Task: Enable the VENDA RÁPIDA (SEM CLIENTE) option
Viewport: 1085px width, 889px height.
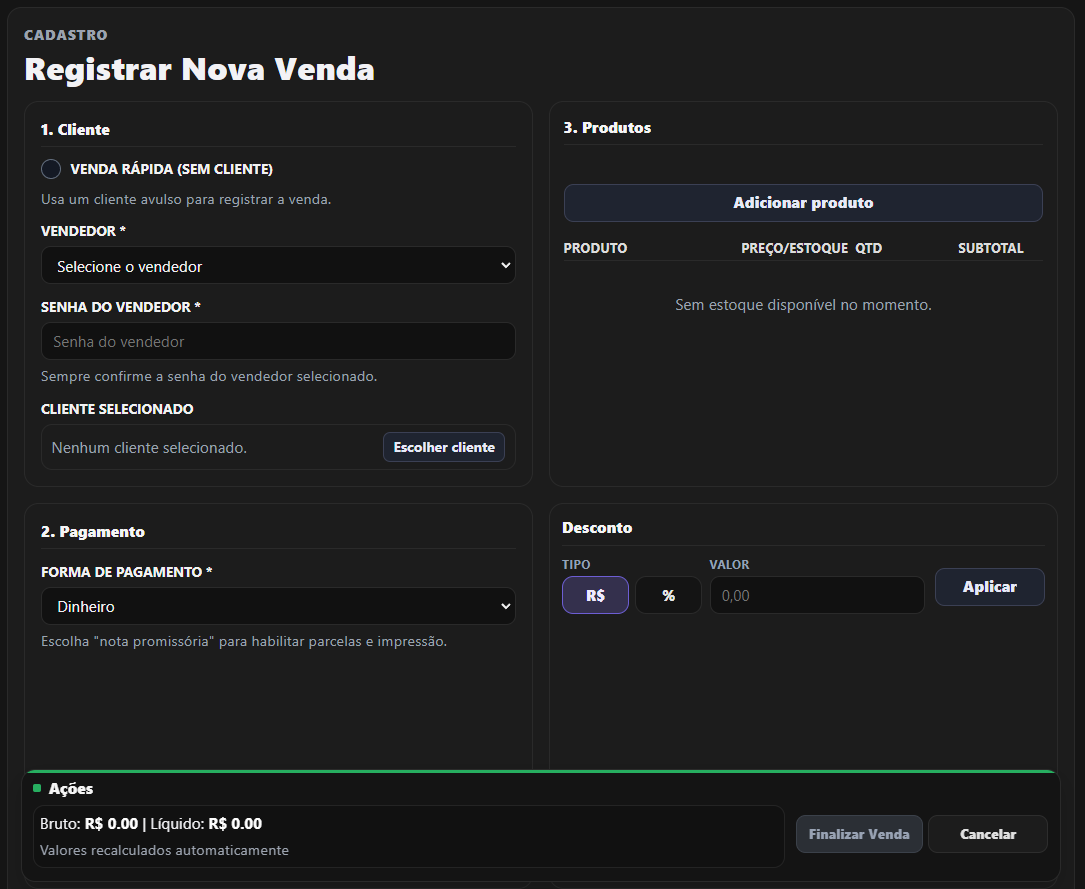Action: 51,169
